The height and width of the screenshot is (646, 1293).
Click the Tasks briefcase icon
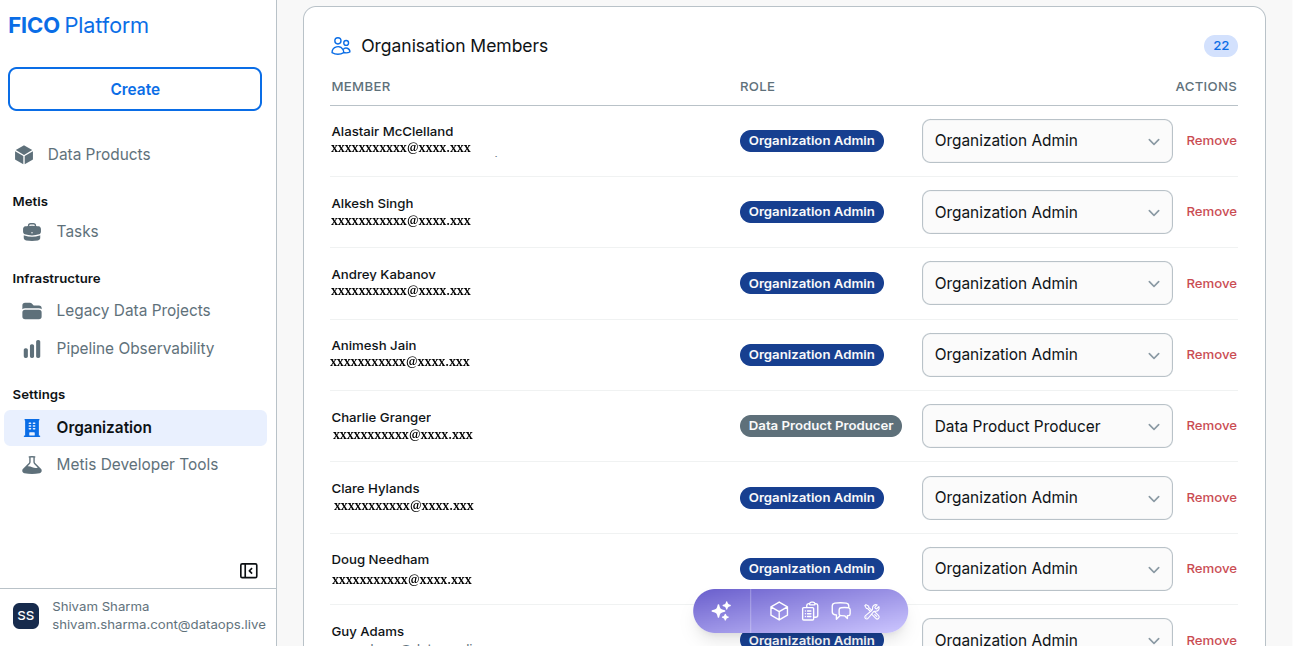[32, 232]
